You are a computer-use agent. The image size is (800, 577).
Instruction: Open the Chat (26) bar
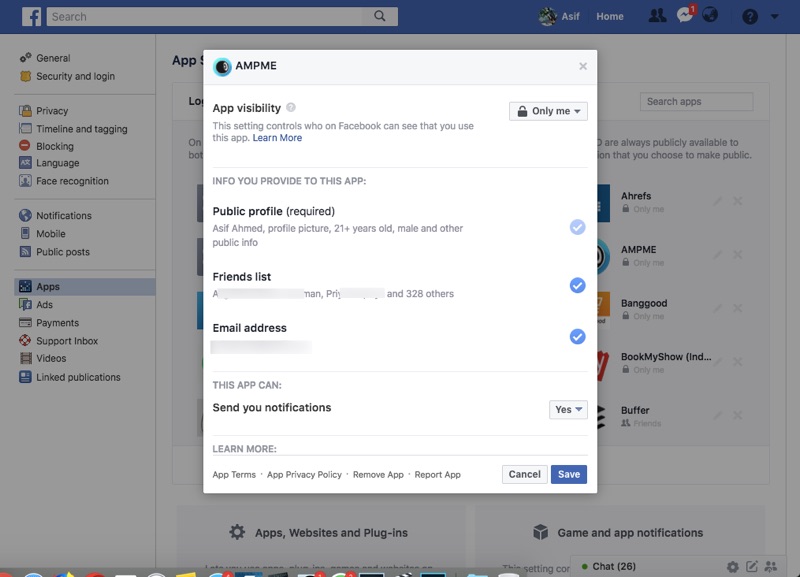click(x=614, y=566)
